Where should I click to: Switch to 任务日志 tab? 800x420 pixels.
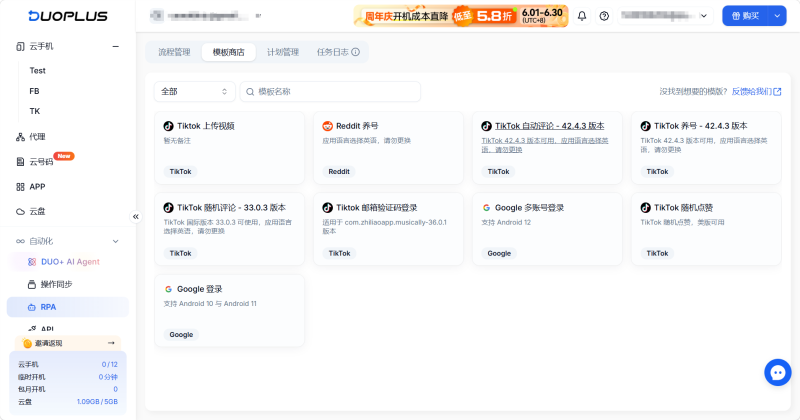(338, 52)
